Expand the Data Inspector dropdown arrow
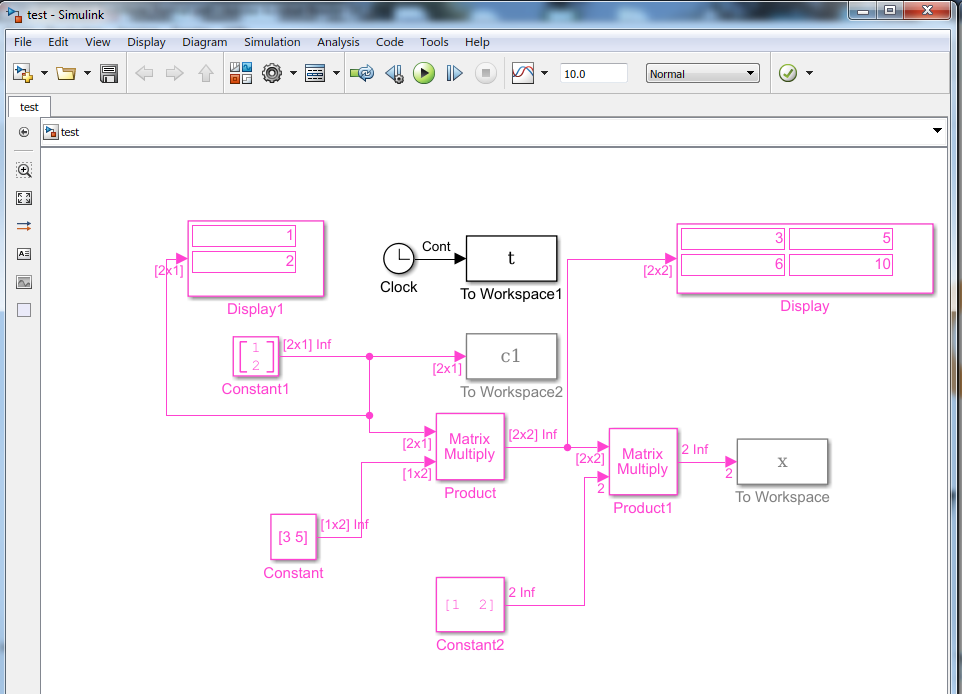The image size is (962, 694). pos(544,74)
